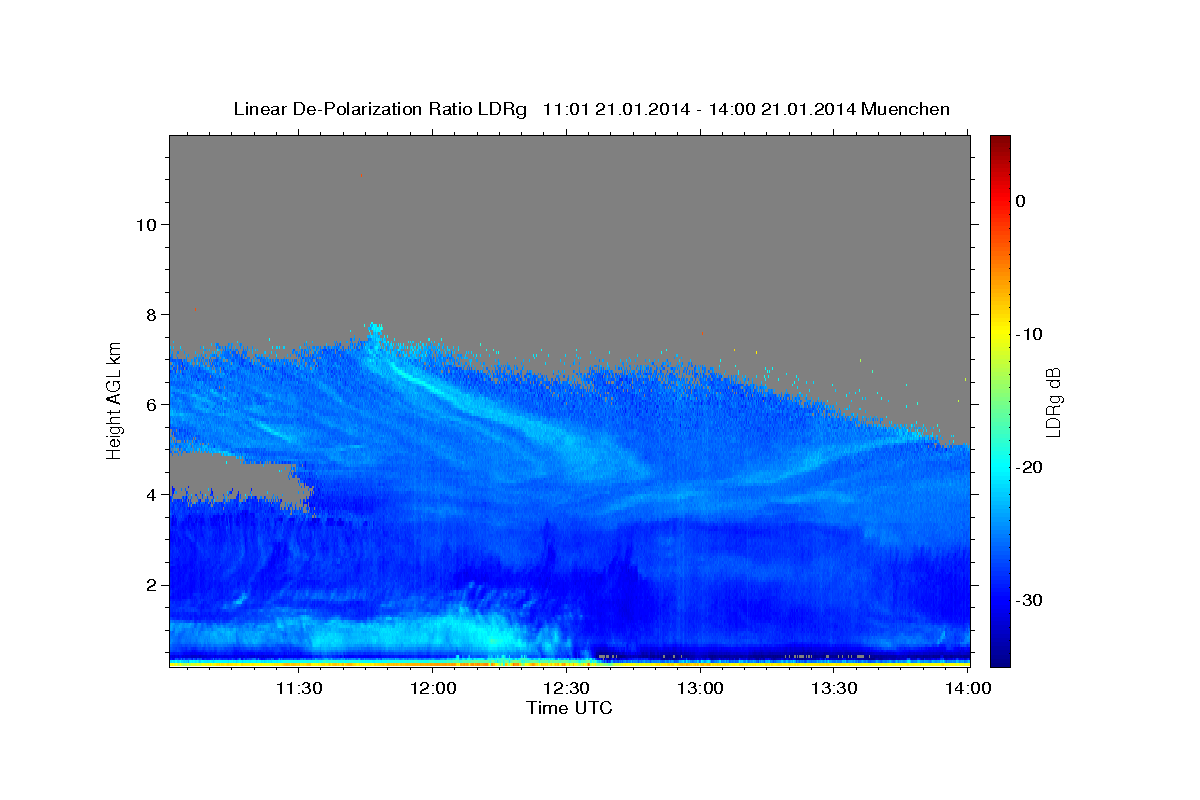The width and height of the screenshot is (1200, 800).
Task: Click the 'Height AGL km' axis label
Action: tap(115, 399)
